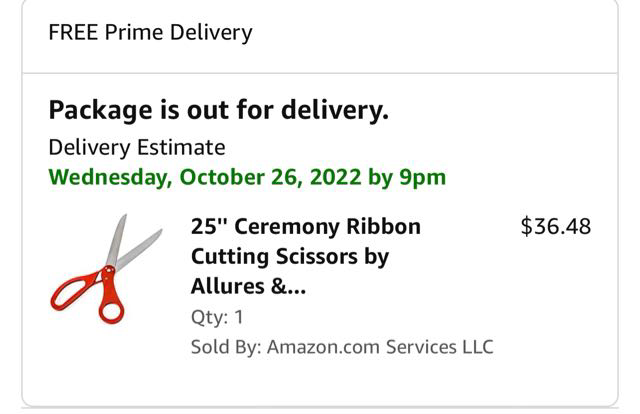Click the $36.48 item price
This screenshot has width=640, height=414.
556,226
